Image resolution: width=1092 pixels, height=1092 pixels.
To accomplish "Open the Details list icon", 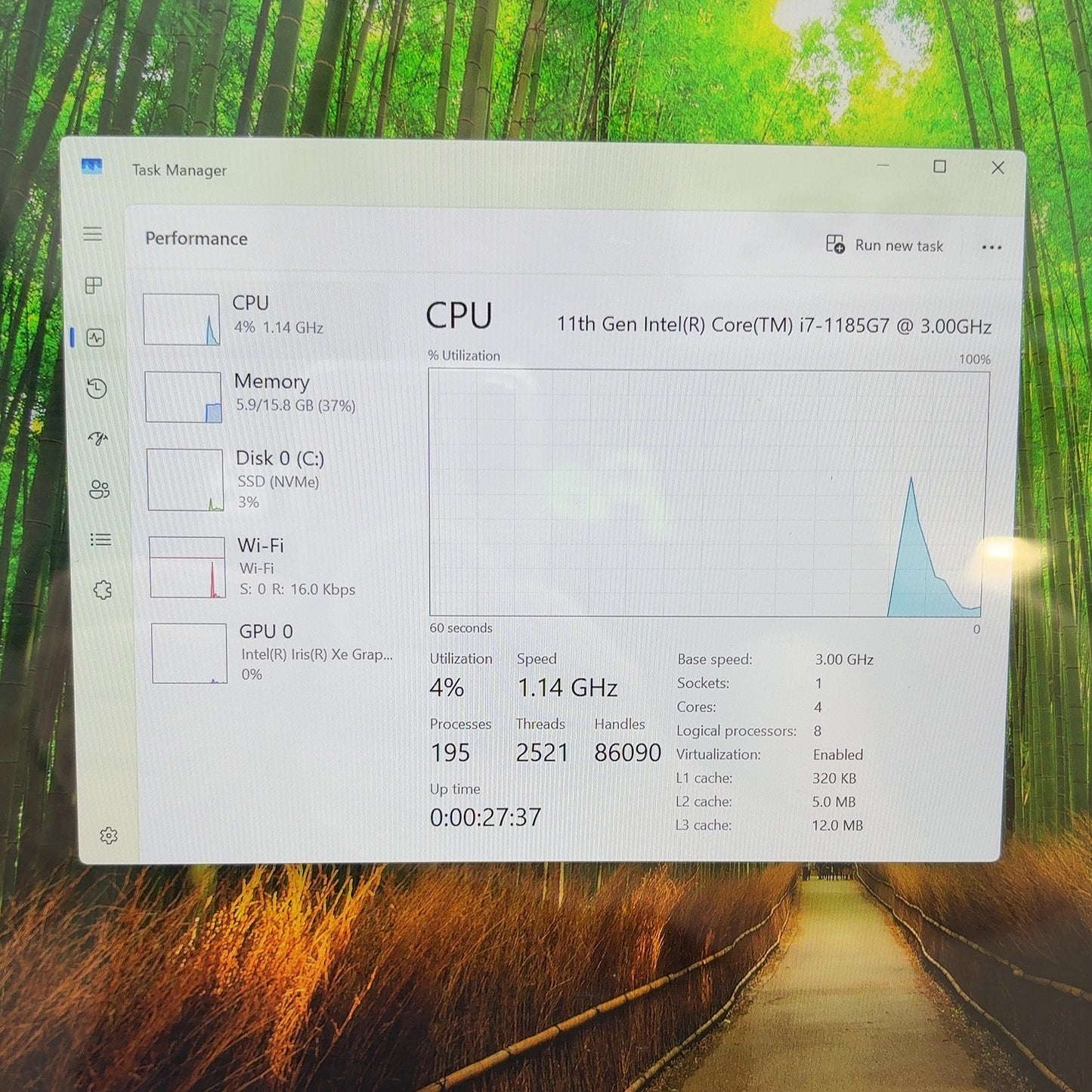I will [101, 540].
